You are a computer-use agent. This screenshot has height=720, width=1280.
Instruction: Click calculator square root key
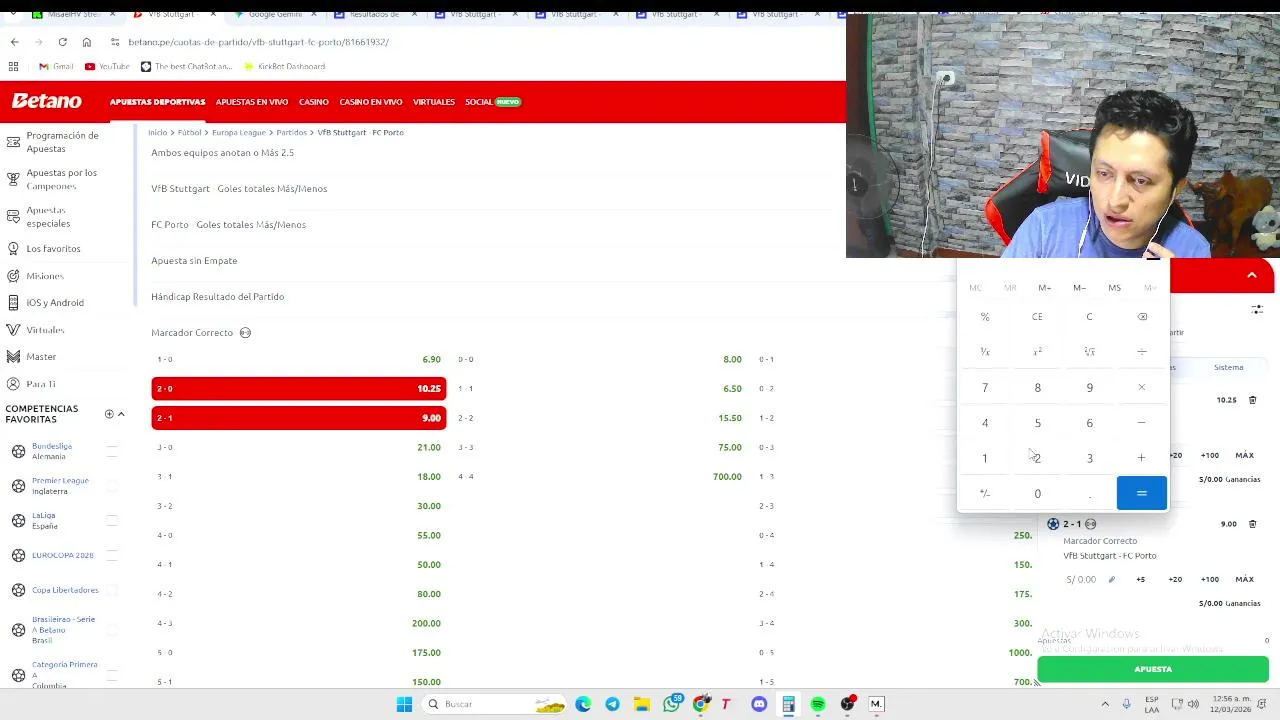[x=1089, y=352]
